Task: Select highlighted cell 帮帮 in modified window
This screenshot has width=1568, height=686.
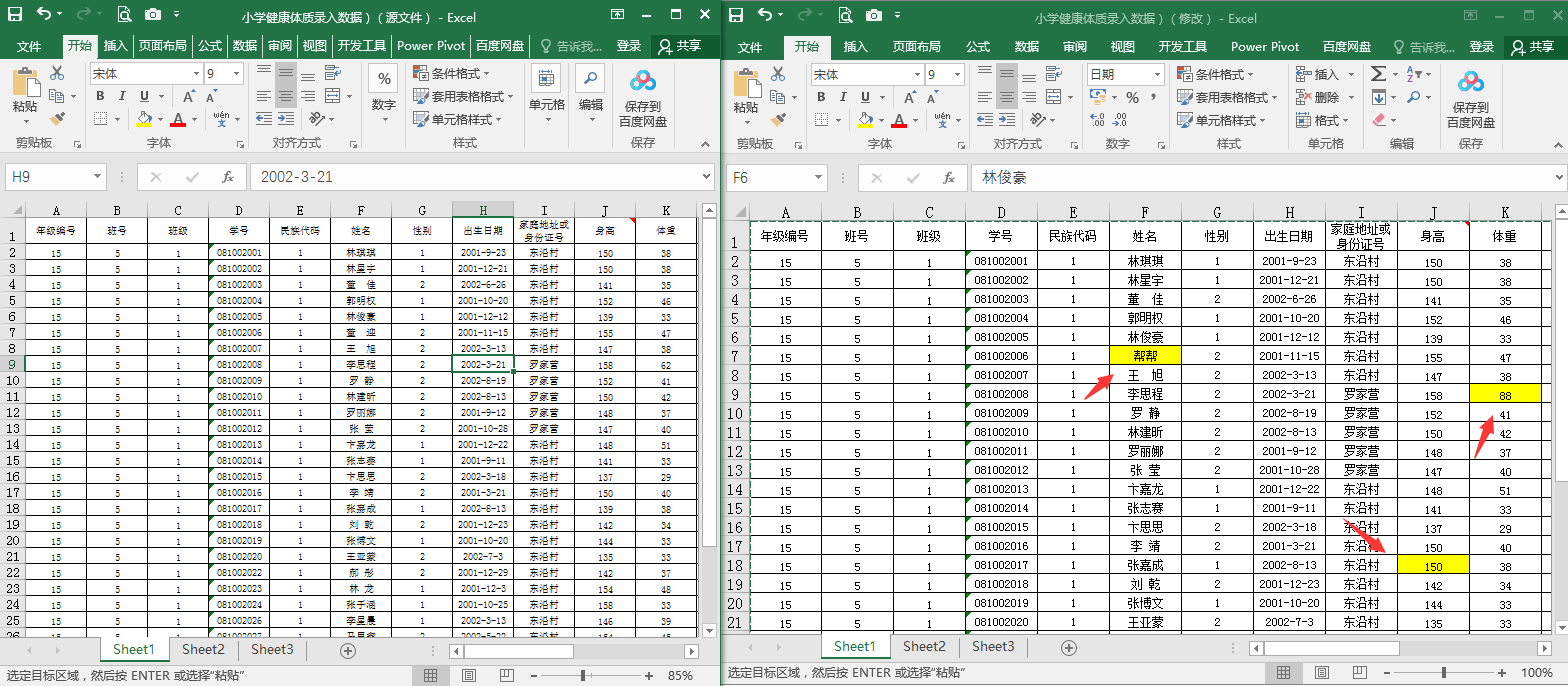Action: tap(1145, 354)
